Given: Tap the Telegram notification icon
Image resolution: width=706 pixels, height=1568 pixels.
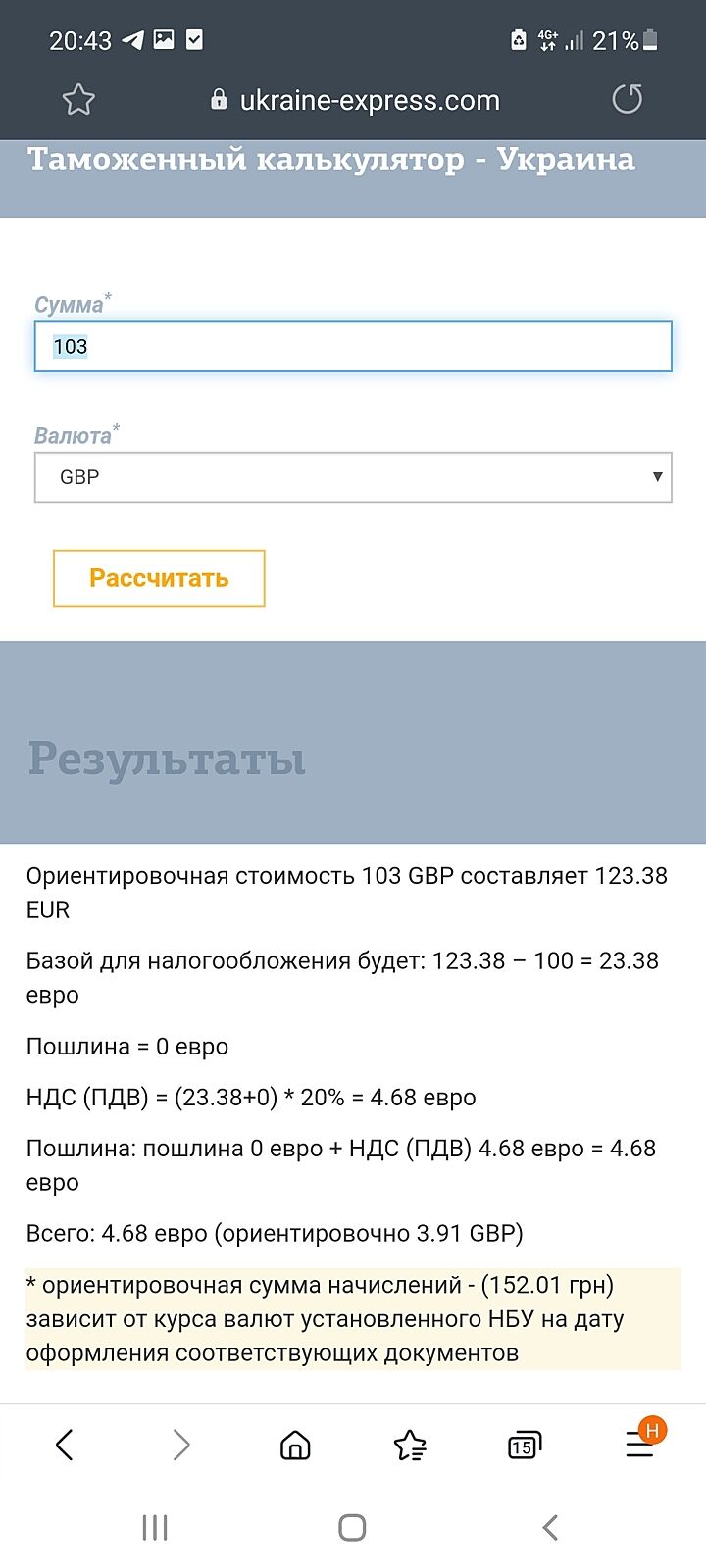Looking at the screenshot, I should 132,40.
